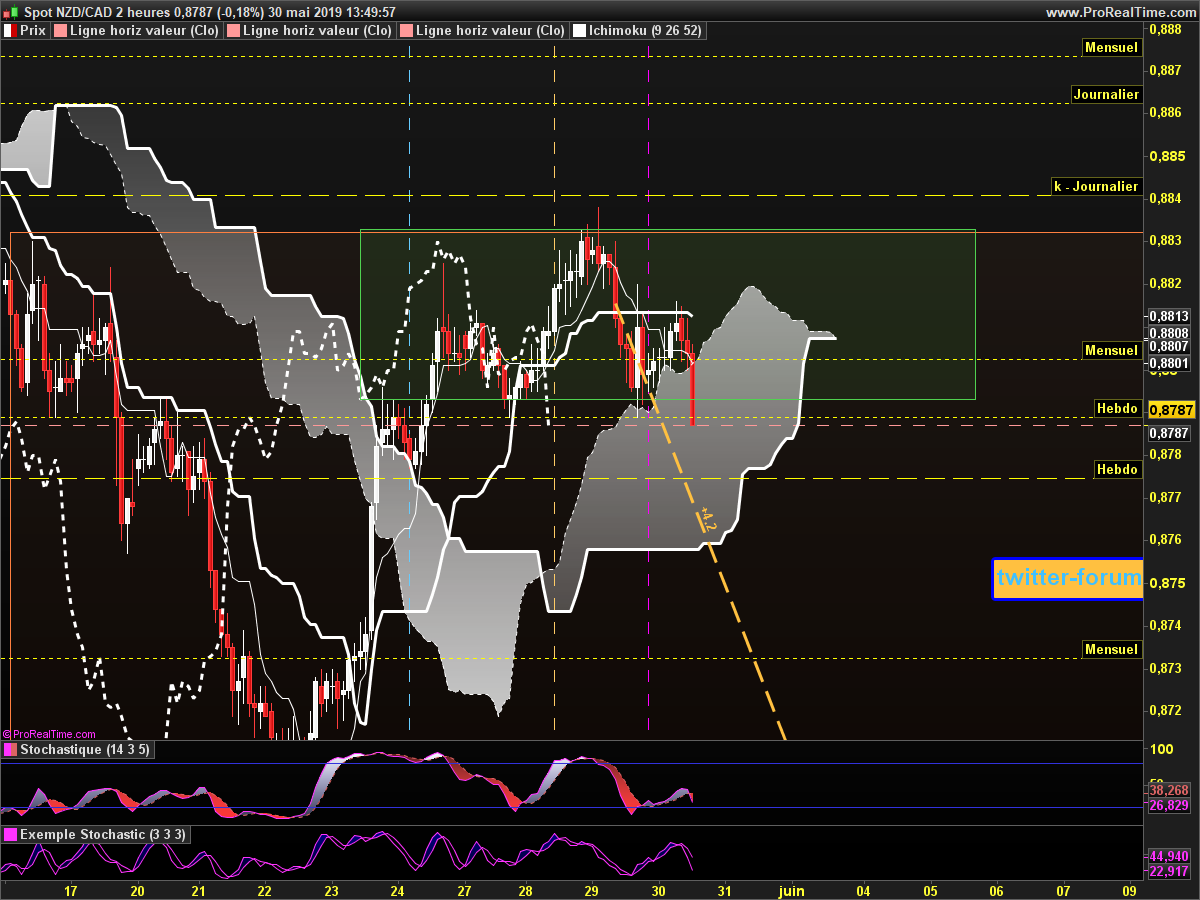Click the ©ProRealTime.com copyright link
The height and width of the screenshot is (900, 1200).
49,734
